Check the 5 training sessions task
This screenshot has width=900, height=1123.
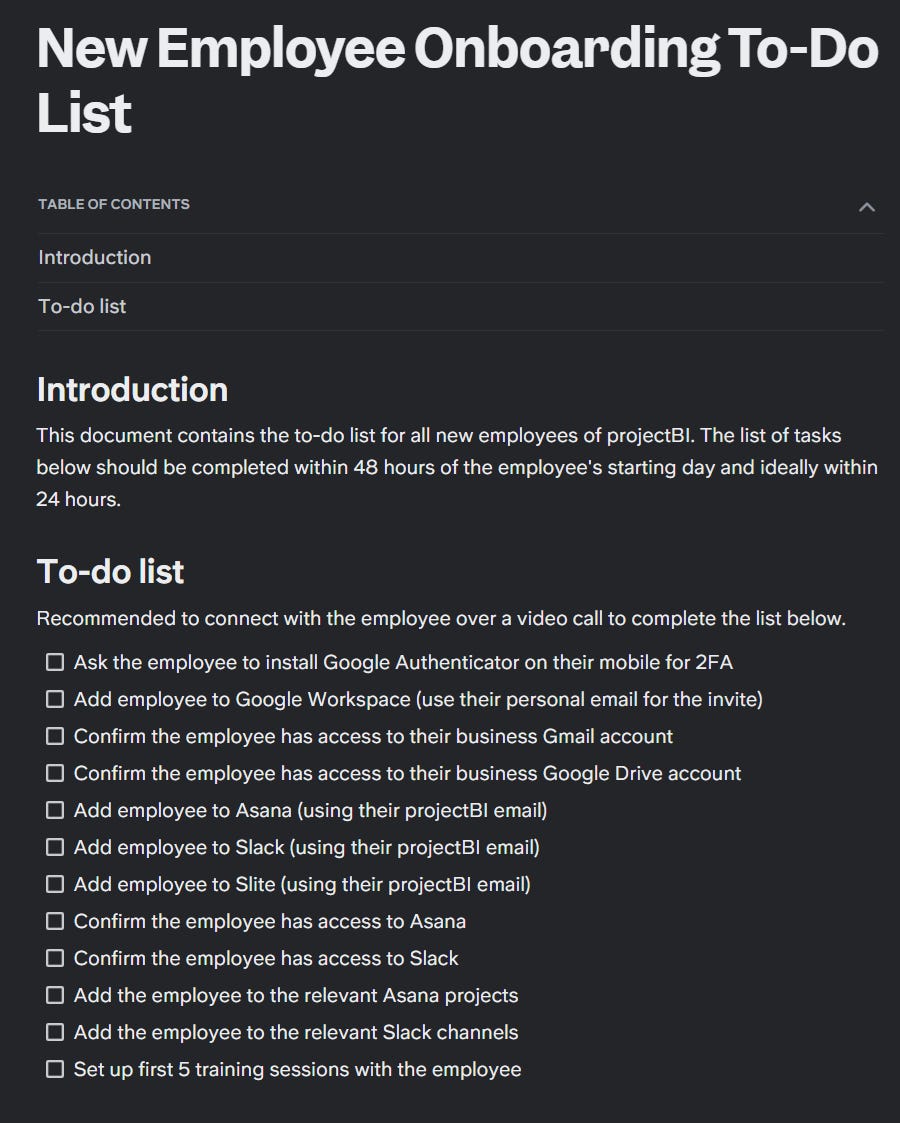55,1069
